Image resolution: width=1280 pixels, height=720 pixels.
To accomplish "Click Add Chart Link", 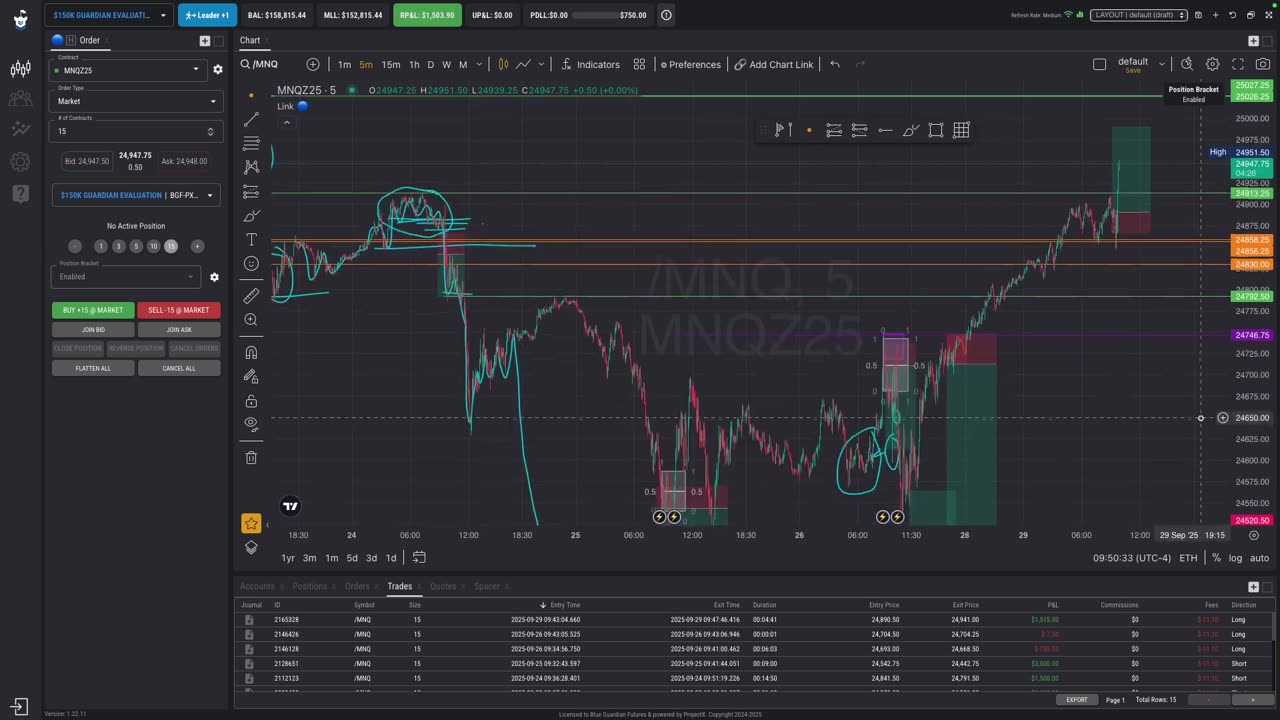I will [x=774, y=64].
